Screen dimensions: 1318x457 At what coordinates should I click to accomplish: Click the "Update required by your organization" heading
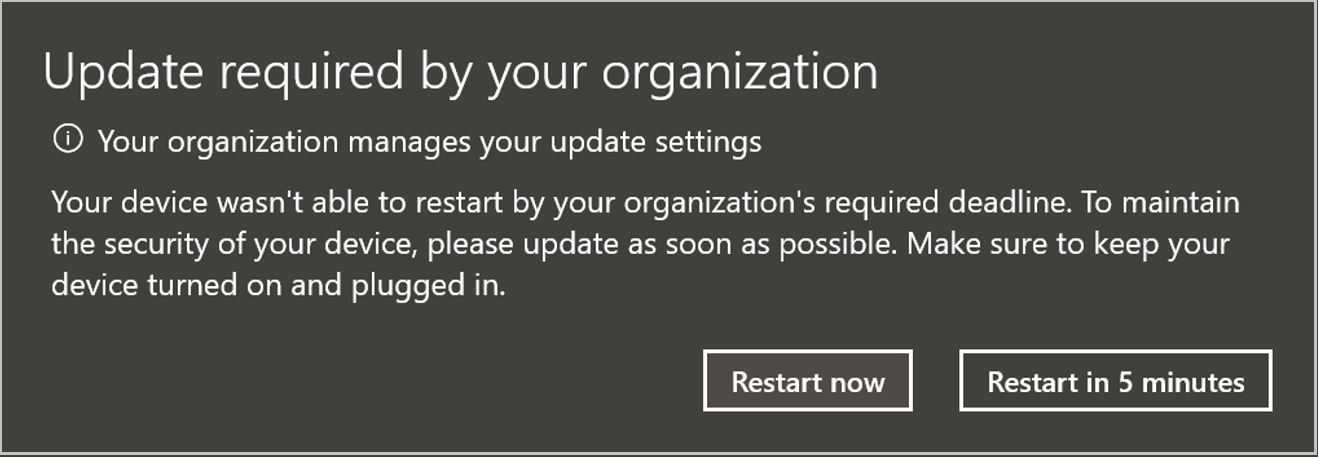[460, 73]
